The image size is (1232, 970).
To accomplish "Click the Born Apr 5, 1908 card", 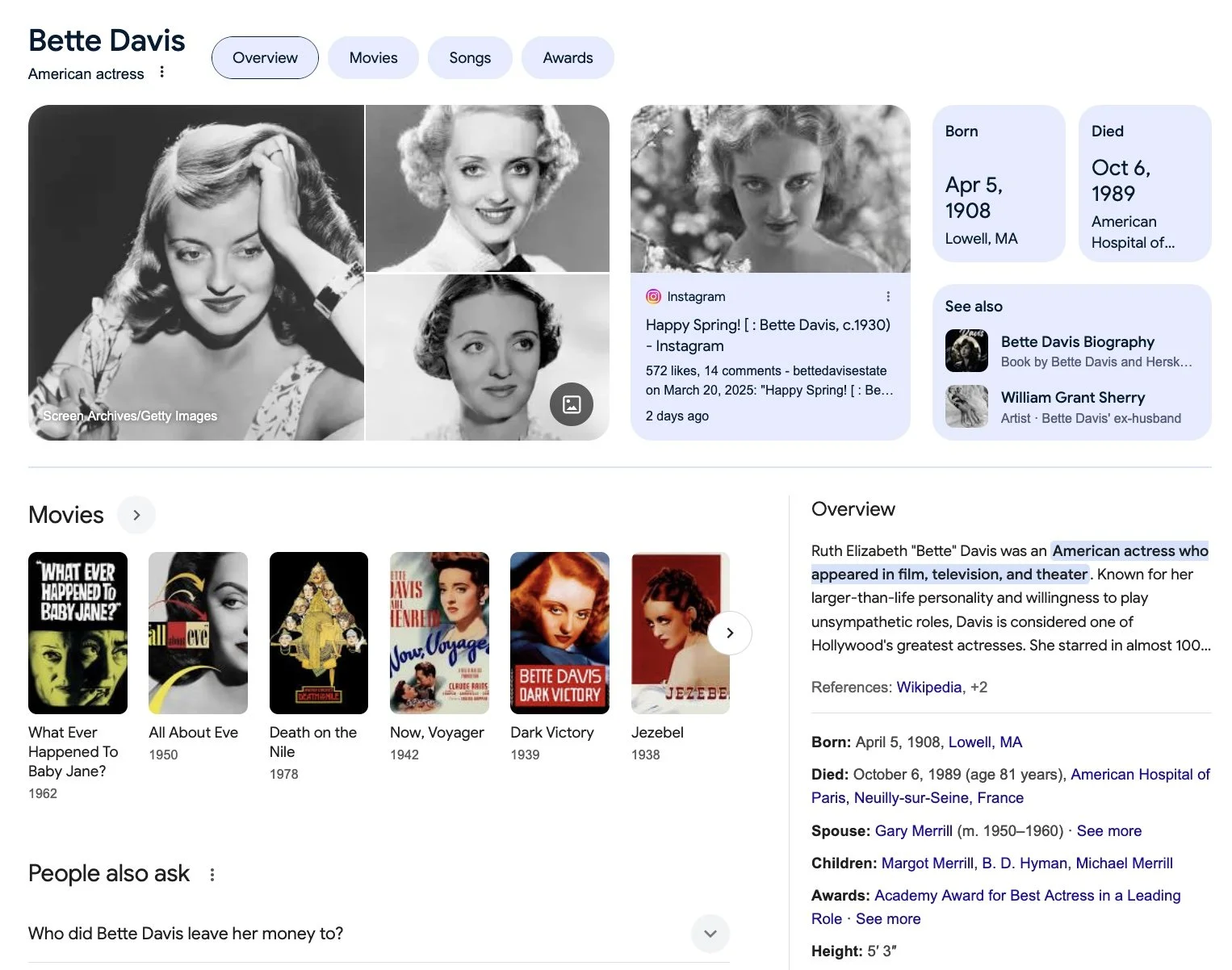I will (x=999, y=183).
